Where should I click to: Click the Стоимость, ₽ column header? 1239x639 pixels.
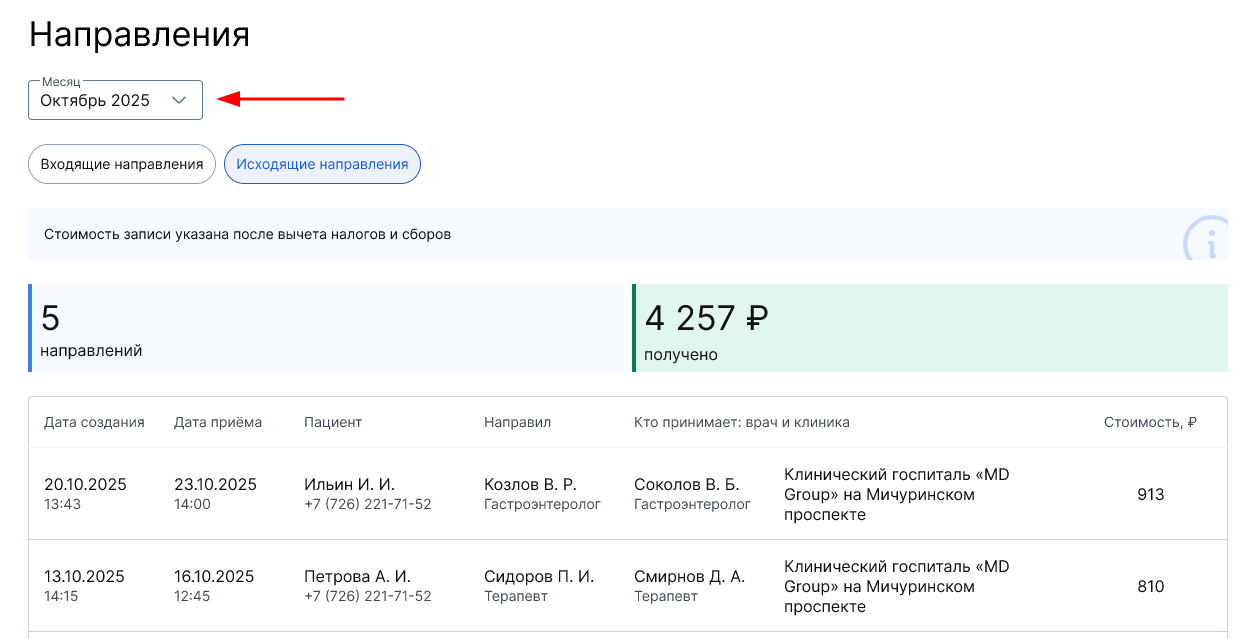pyautogui.click(x=1150, y=422)
